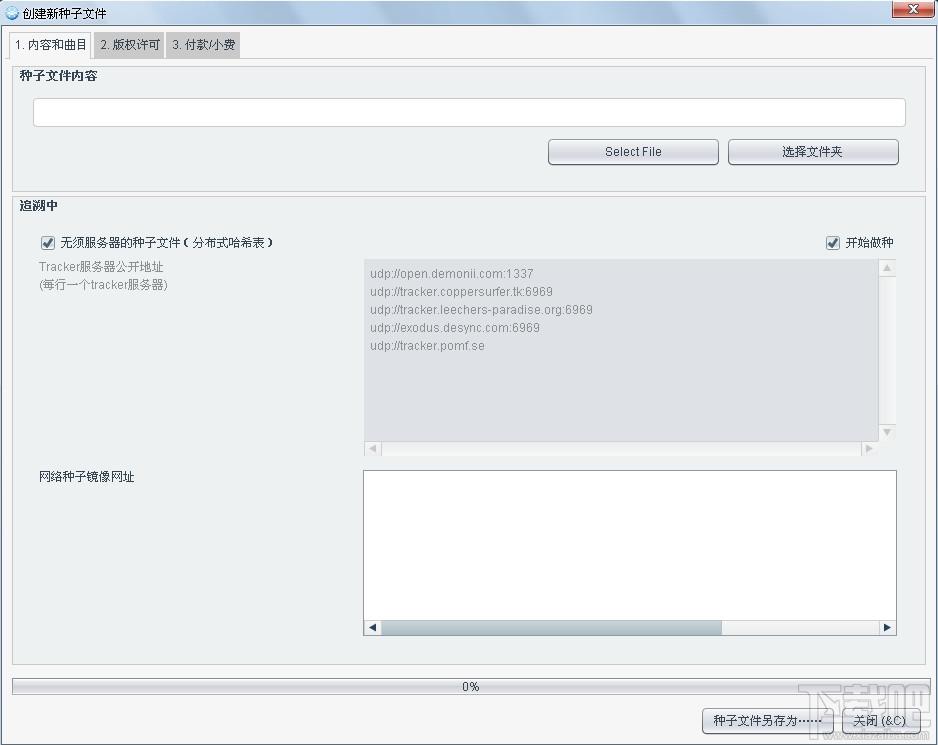The height and width of the screenshot is (745, 938).
Task: Click tracker list scroll right arrow
Action: coord(869,448)
